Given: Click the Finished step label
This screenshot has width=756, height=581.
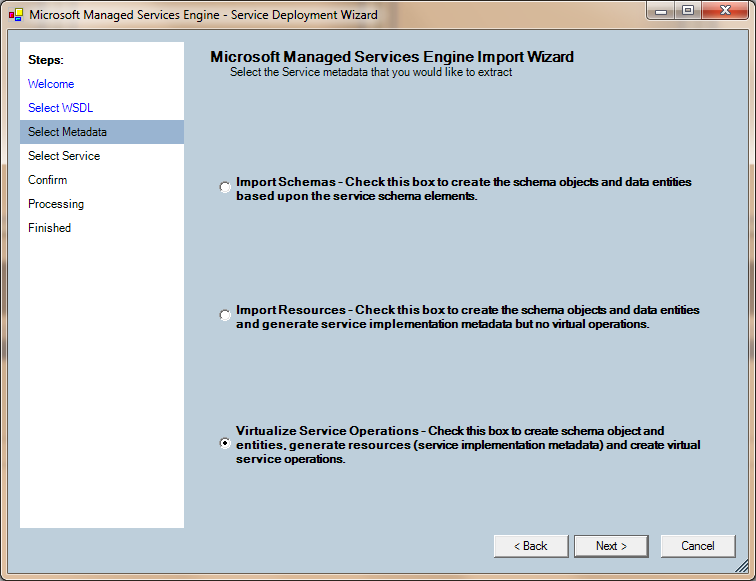Looking at the screenshot, I should point(49,228).
